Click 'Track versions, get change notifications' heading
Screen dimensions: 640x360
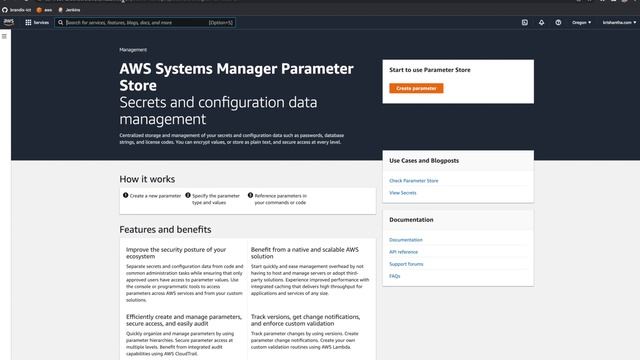[x=305, y=320]
